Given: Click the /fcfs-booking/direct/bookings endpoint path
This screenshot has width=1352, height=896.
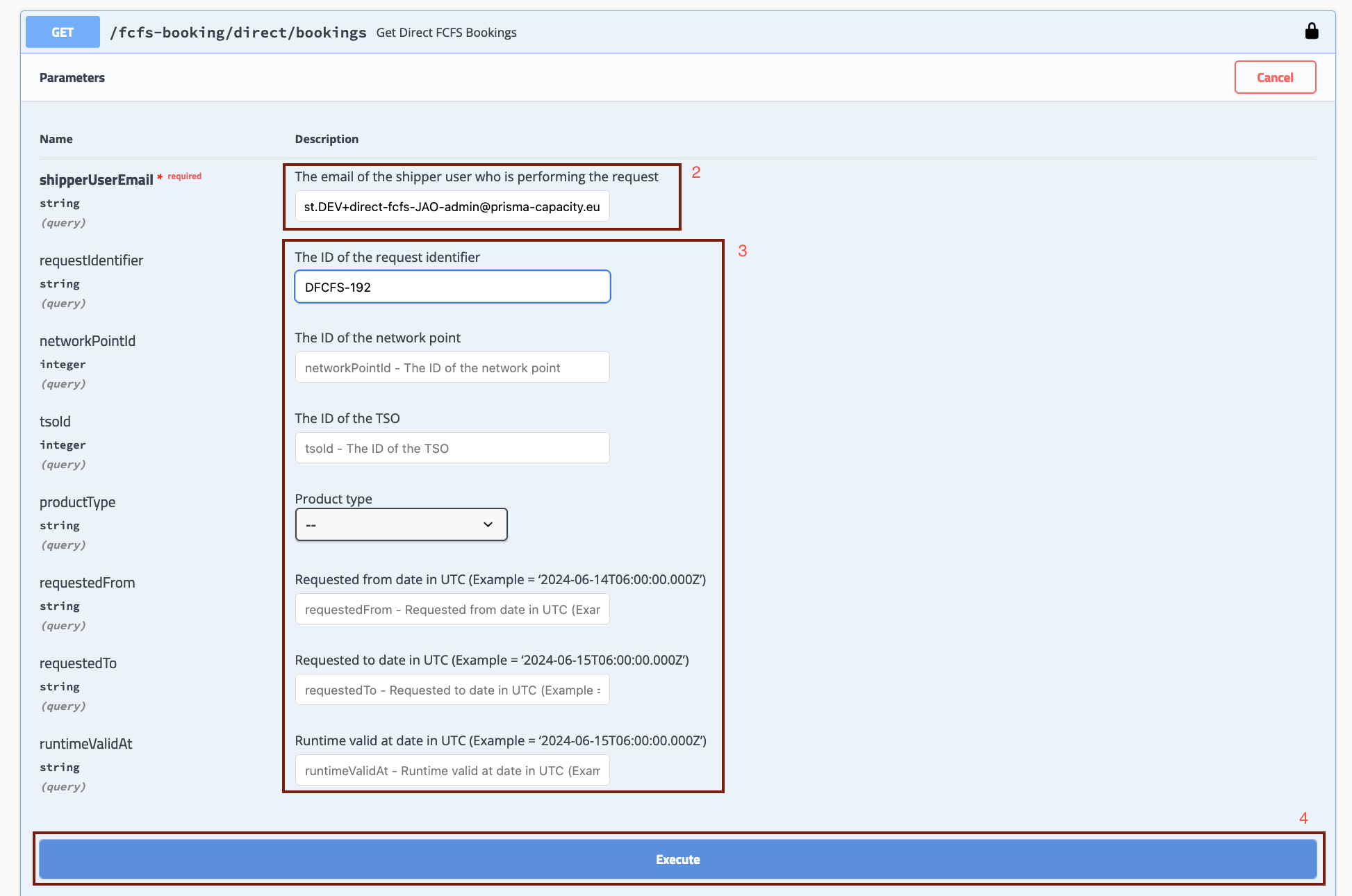Looking at the screenshot, I should [x=238, y=33].
